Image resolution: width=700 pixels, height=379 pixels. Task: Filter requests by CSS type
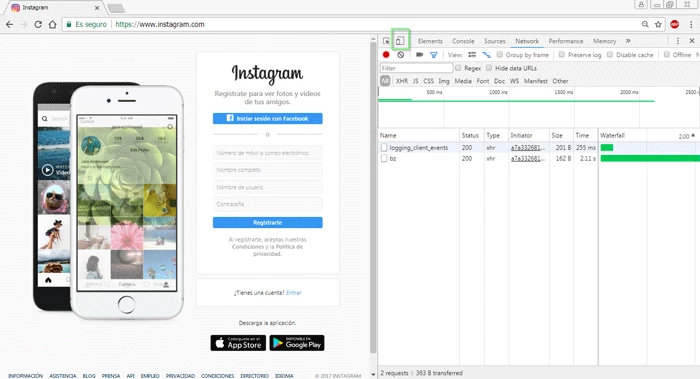(429, 81)
